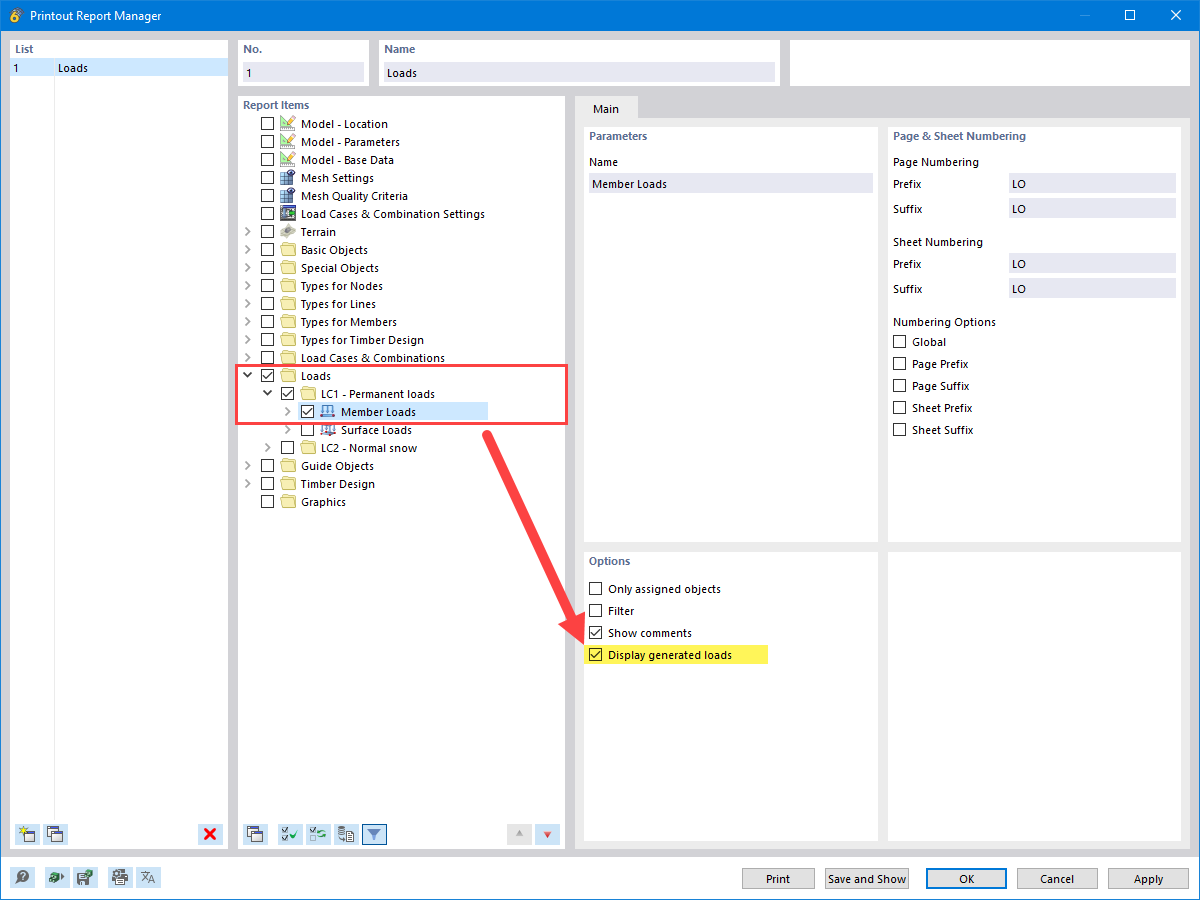Copy the selected printout report

(x=55, y=834)
